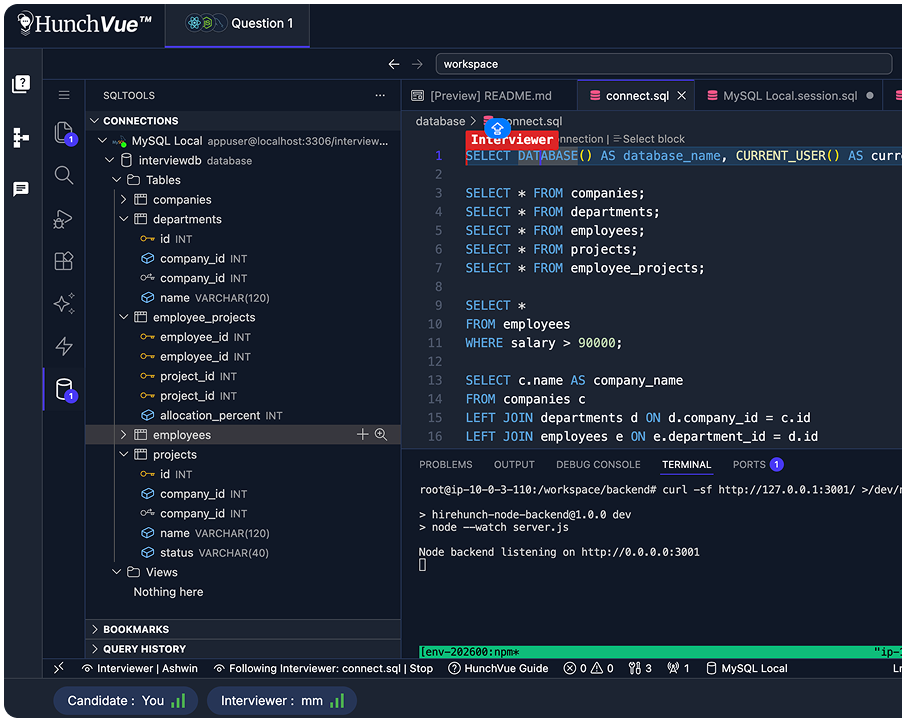The height and width of the screenshot is (722, 906).
Task: Open the SQLTools database icon in activity bar
Action: 65,389
